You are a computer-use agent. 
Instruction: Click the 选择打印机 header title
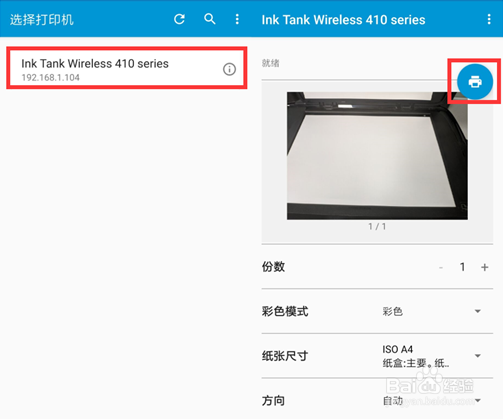(42, 20)
